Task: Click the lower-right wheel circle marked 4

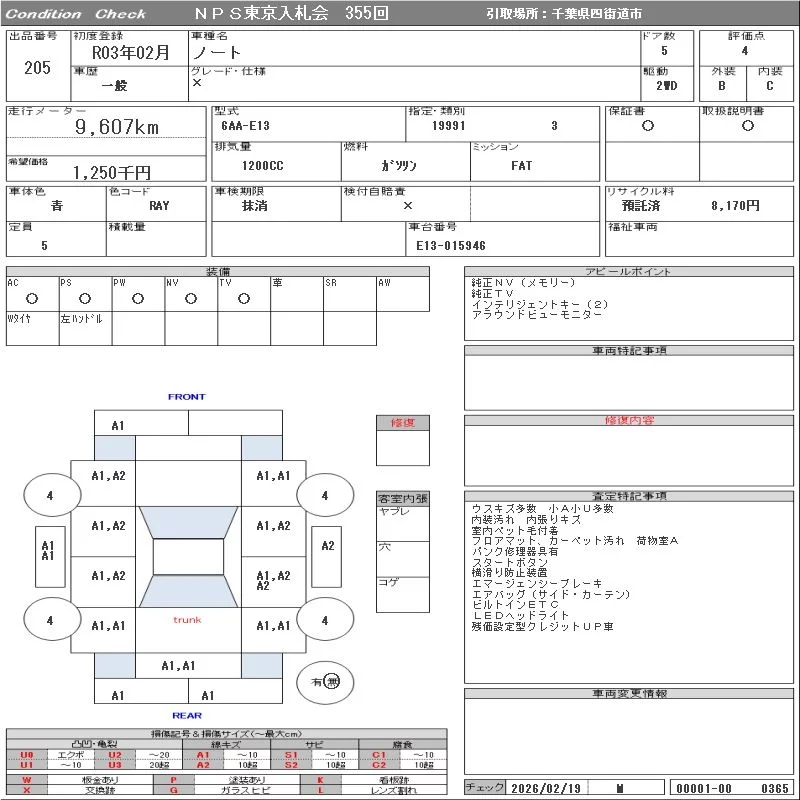Action: [x=324, y=620]
